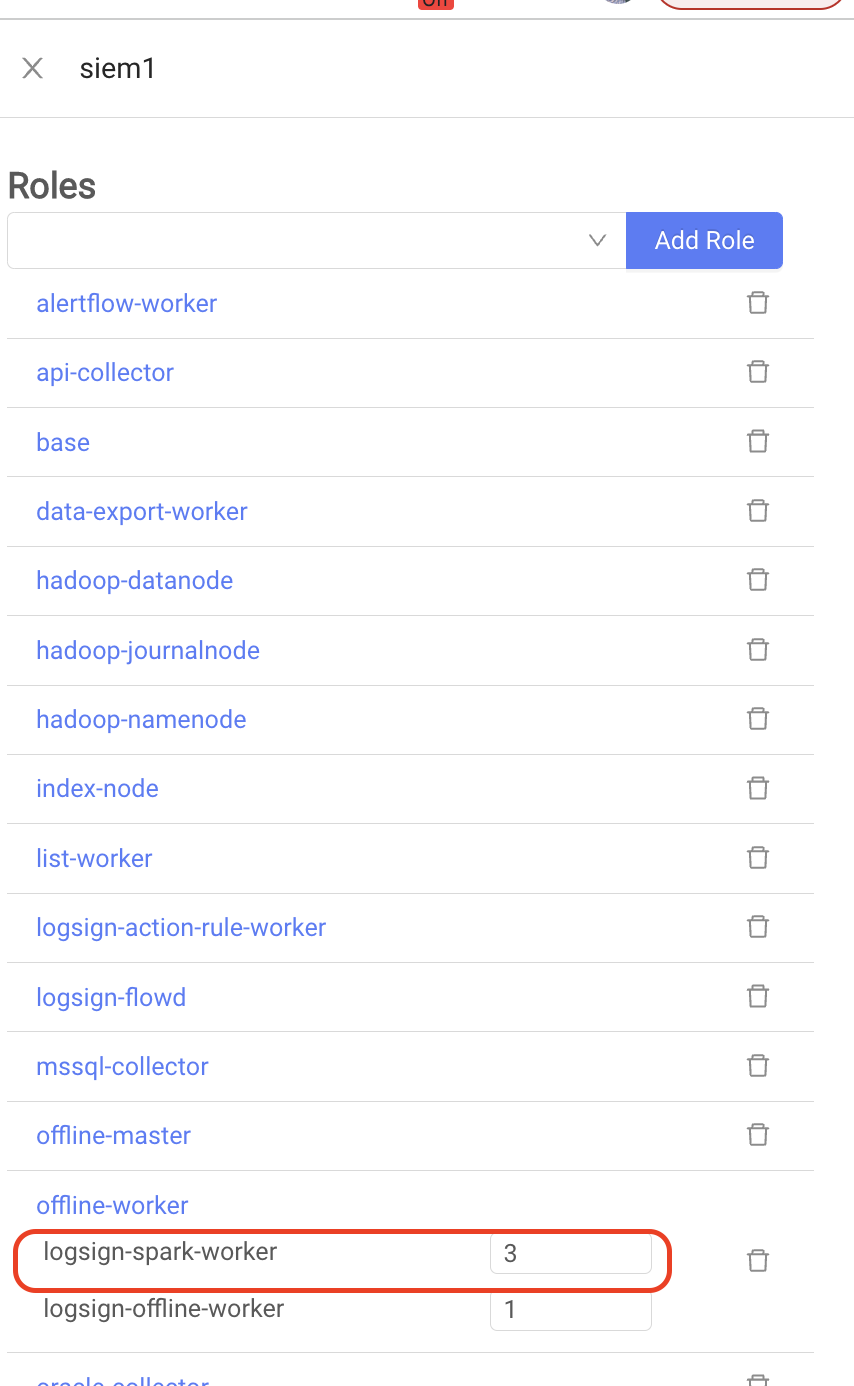Delete the alertflow-worker role
854x1386 pixels.
pyautogui.click(x=758, y=302)
